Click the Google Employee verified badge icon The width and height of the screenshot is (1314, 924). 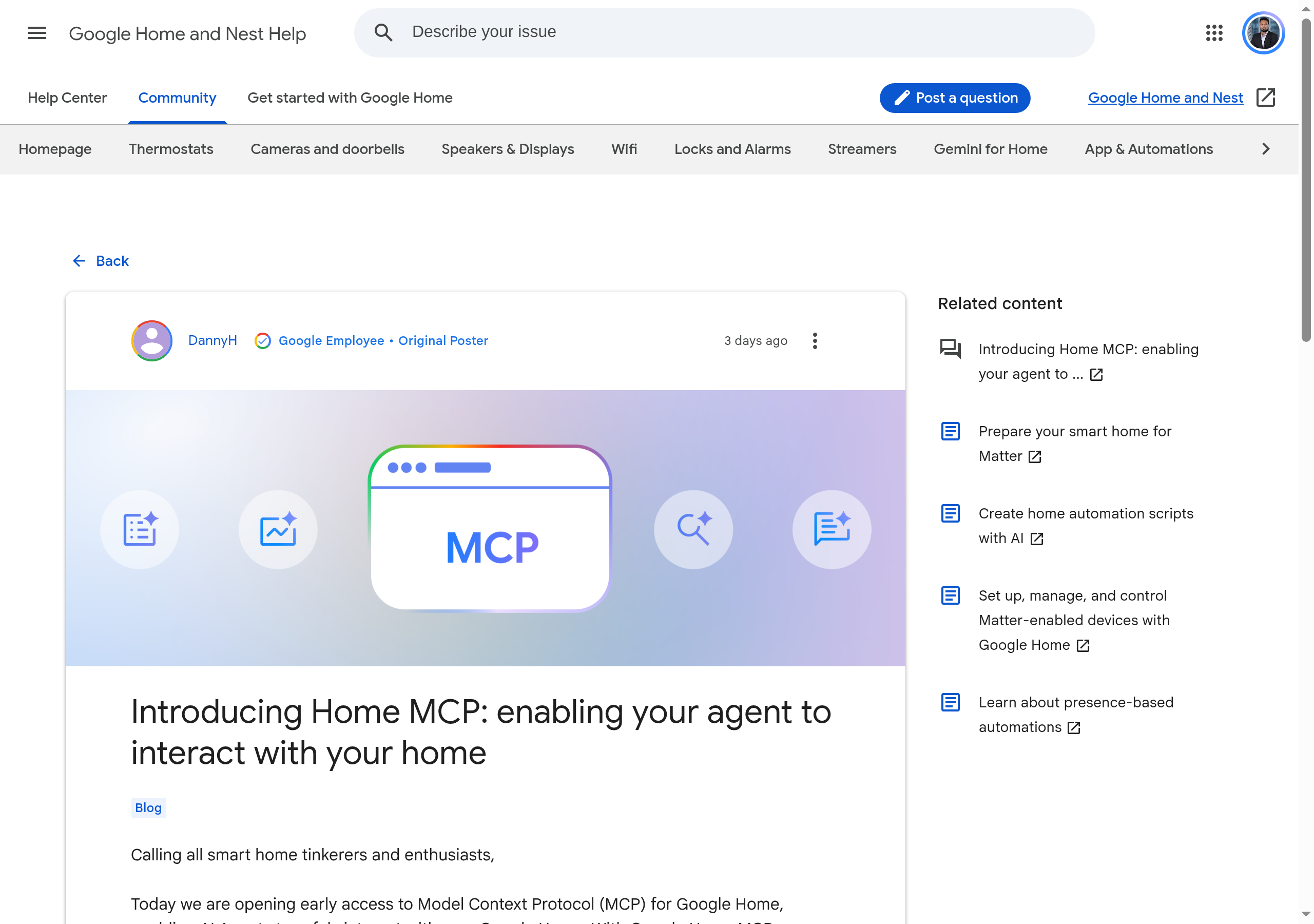tap(263, 341)
